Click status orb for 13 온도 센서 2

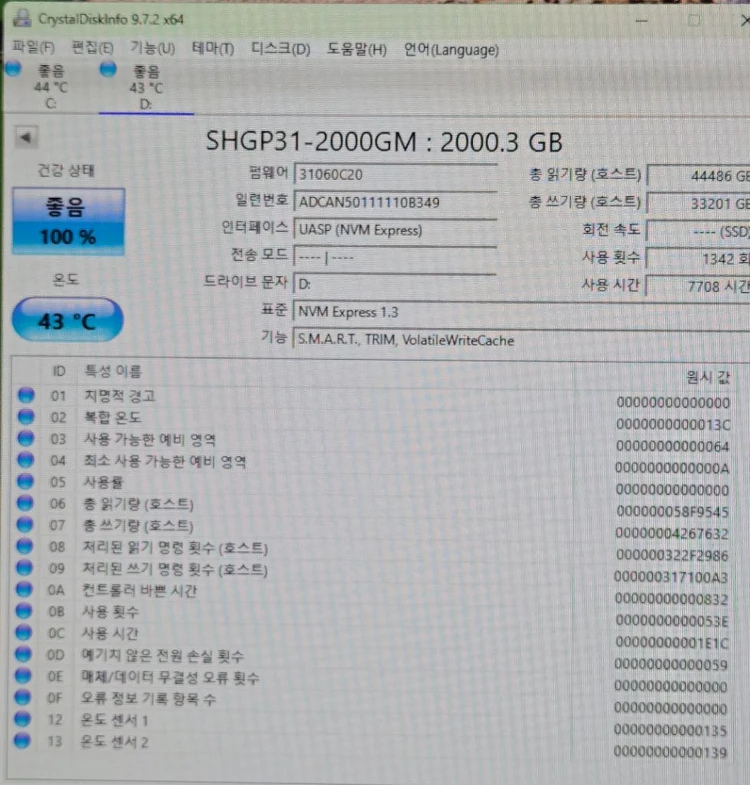click(23, 741)
